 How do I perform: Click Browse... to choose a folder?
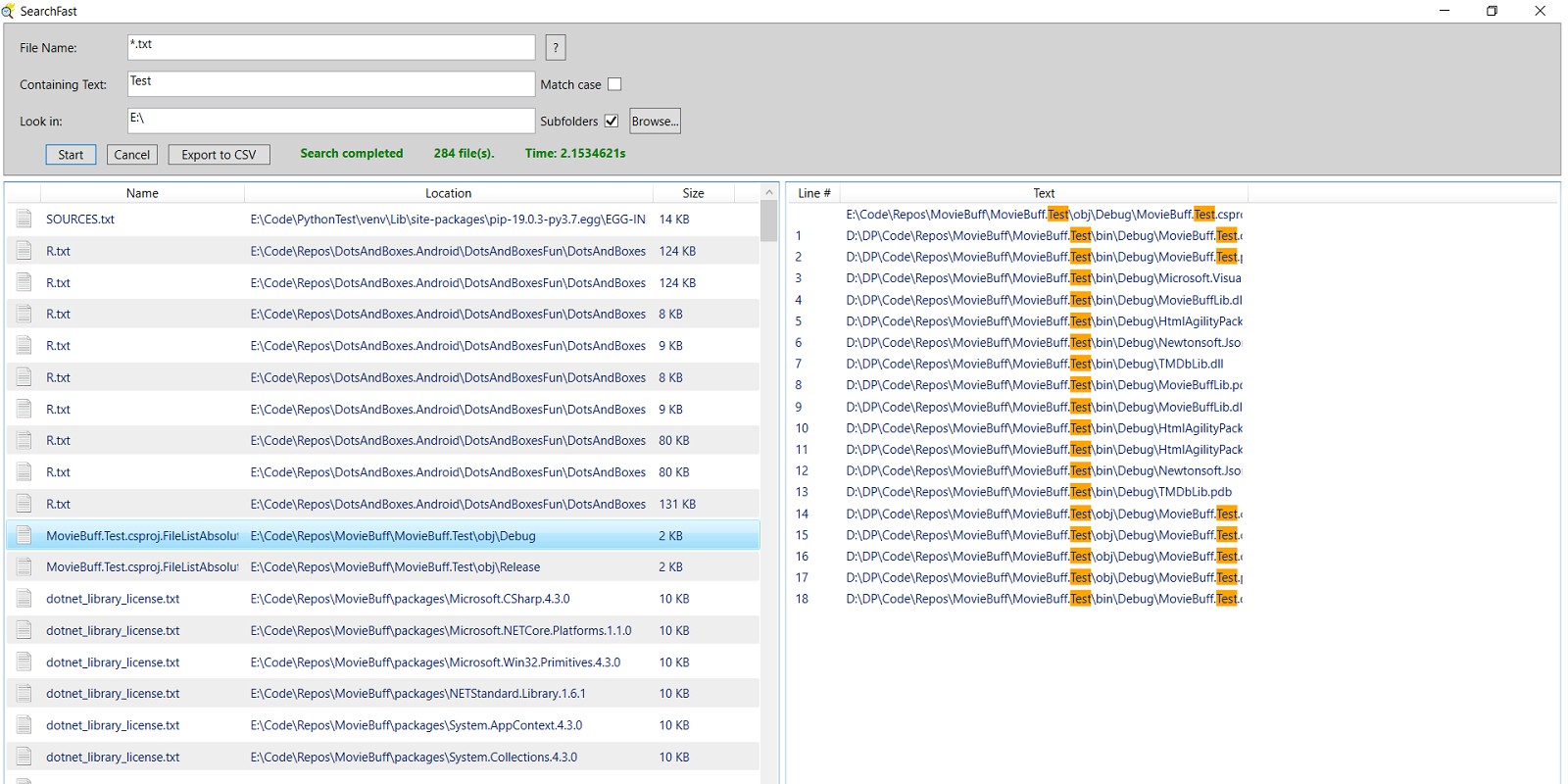pos(655,122)
